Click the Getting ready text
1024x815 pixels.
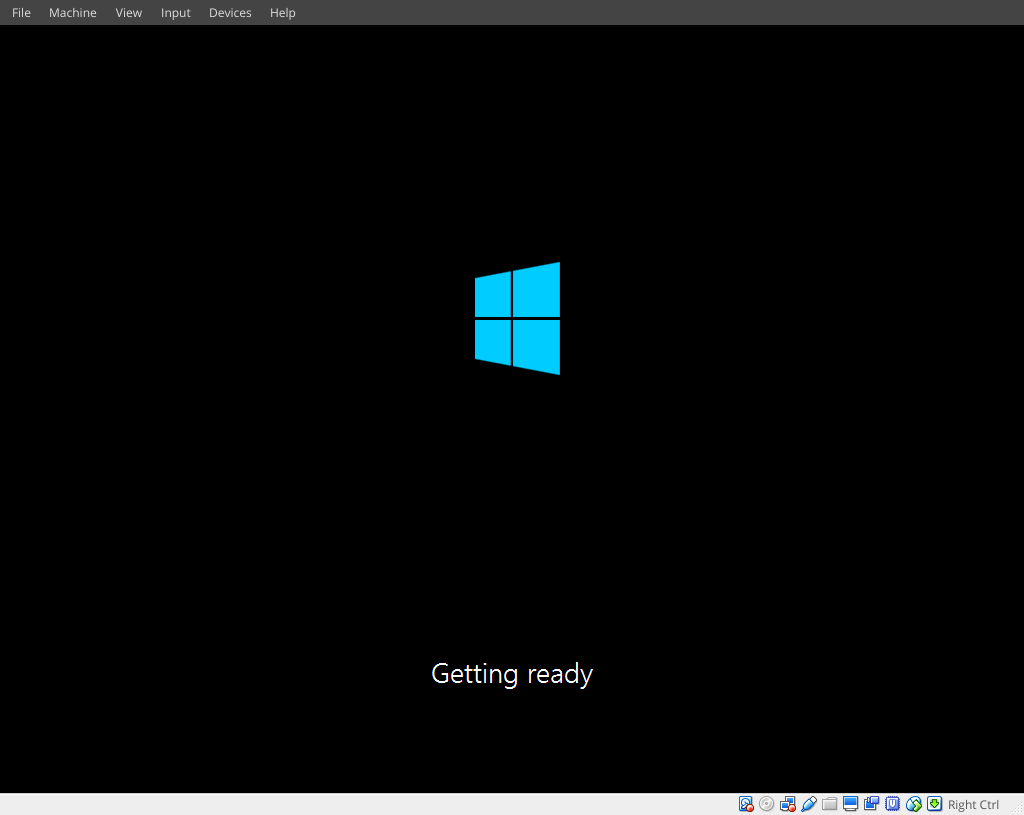pos(512,674)
